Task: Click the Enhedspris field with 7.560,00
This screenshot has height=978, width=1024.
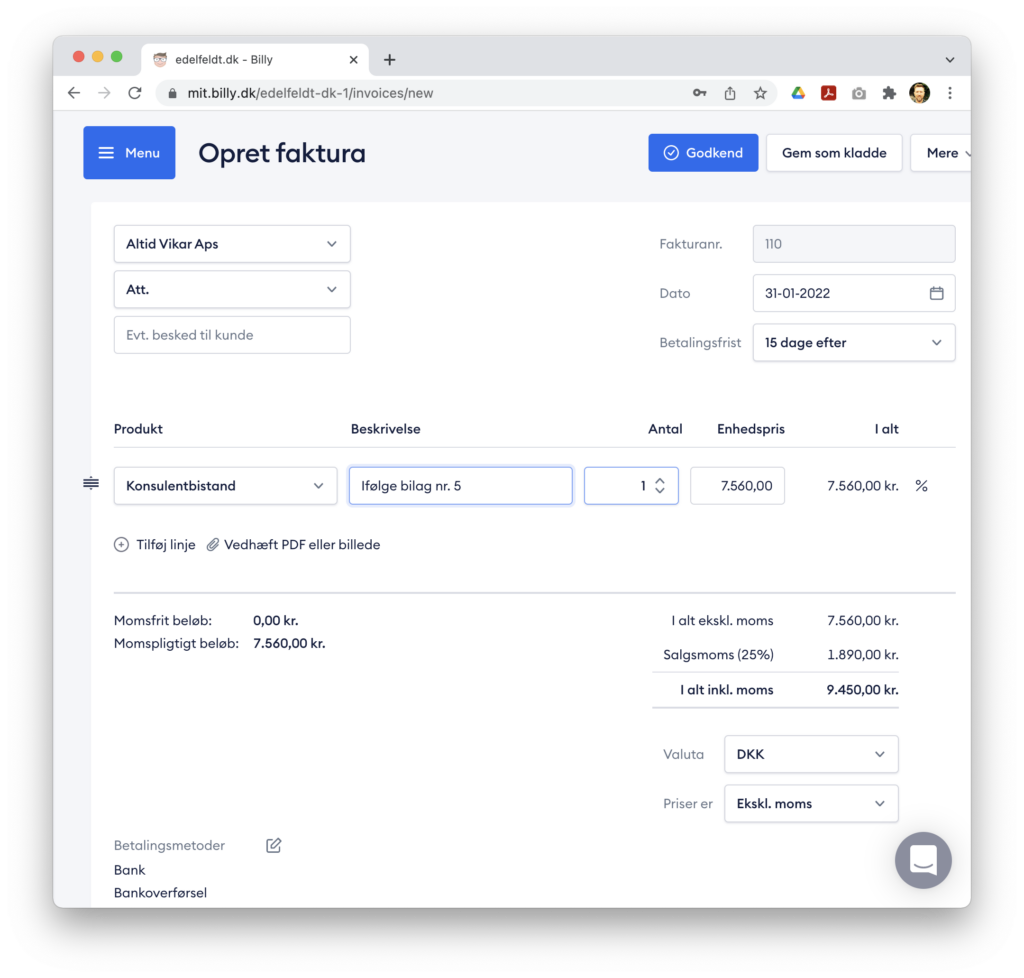Action: [737, 486]
